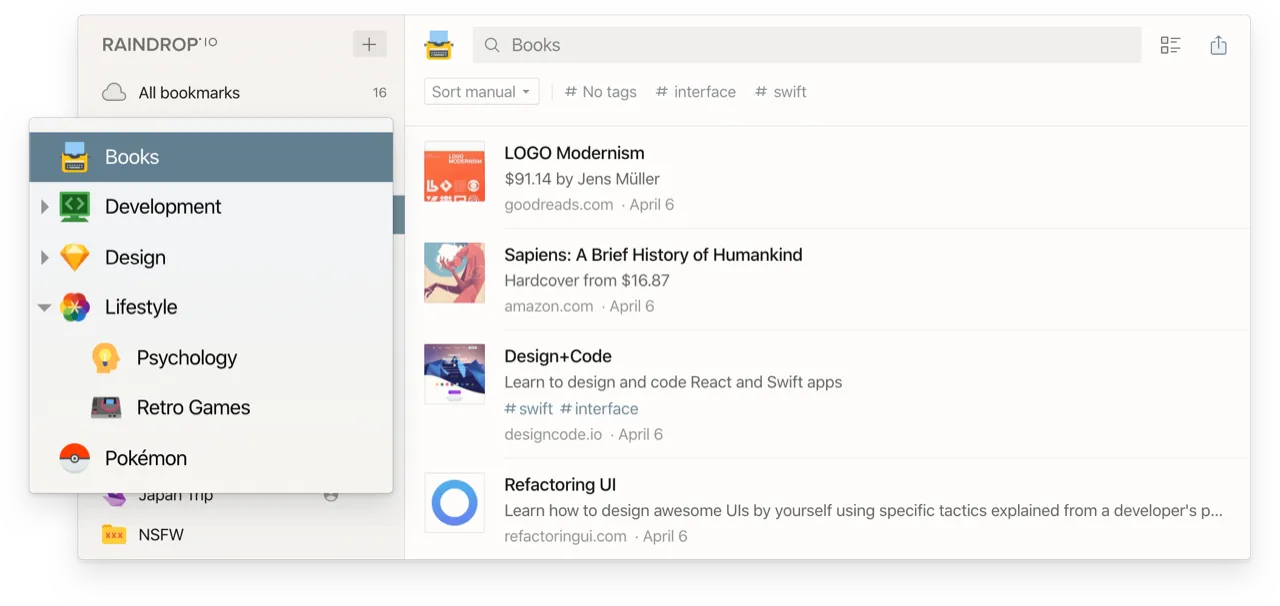Select the Books typewriter icon in sidebar
The height and width of the screenshot is (606, 1280).
pyautogui.click(x=74, y=156)
